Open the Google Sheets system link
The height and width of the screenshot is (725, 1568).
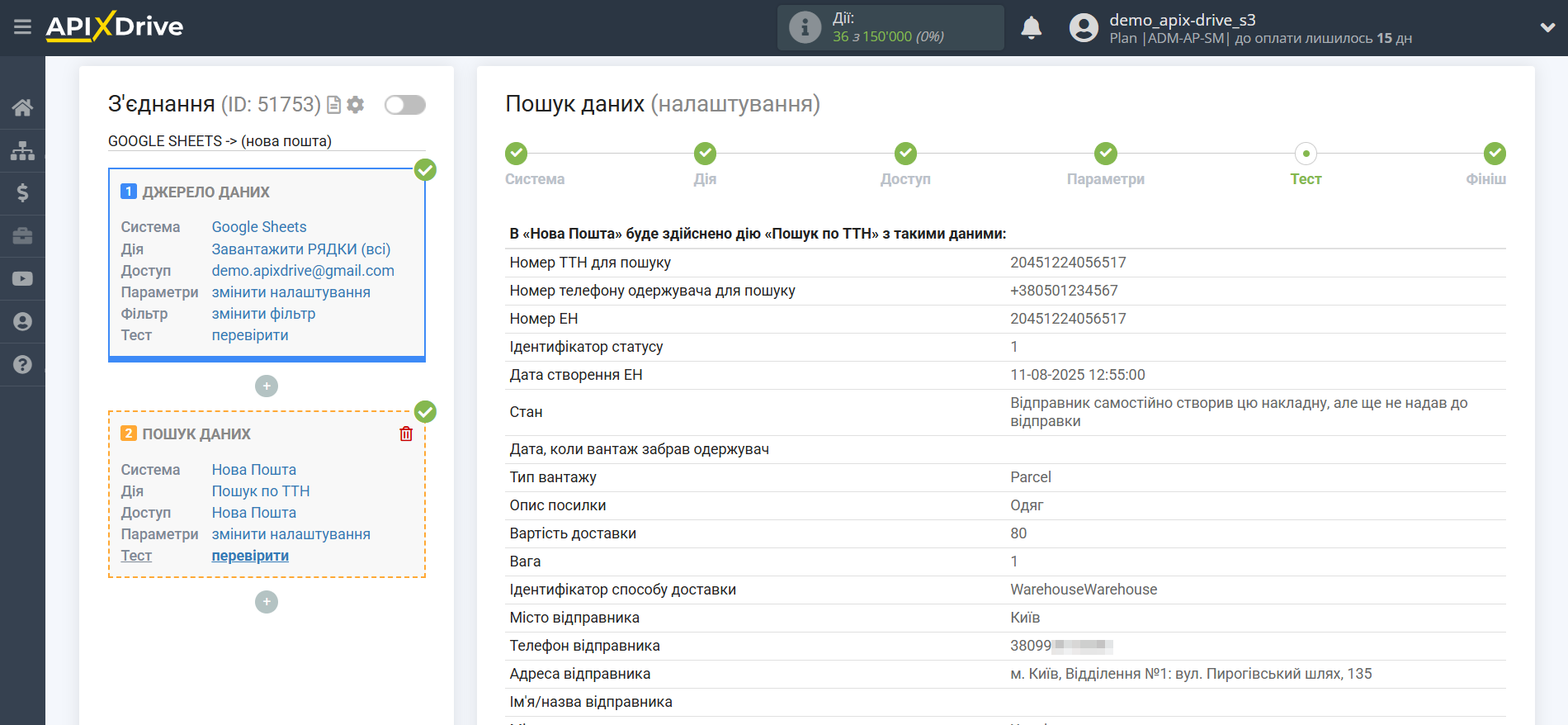(x=259, y=227)
